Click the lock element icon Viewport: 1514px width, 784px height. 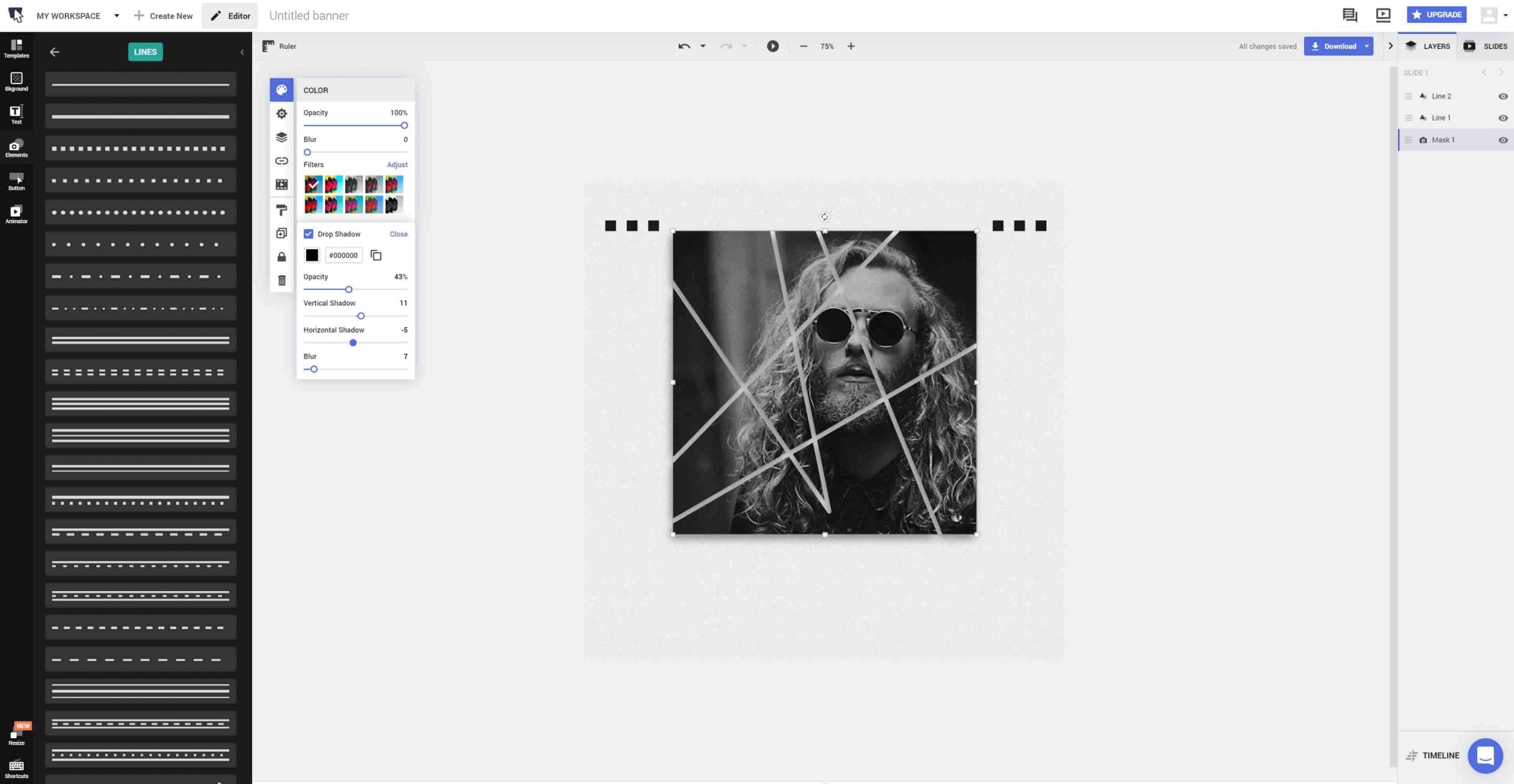pos(282,257)
